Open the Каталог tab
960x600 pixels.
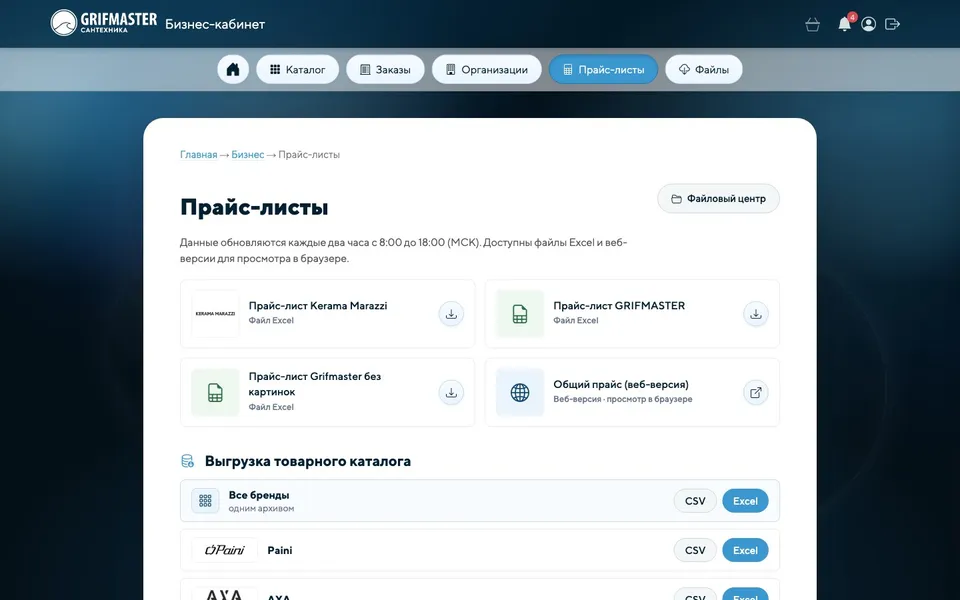[x=298, y=69]
